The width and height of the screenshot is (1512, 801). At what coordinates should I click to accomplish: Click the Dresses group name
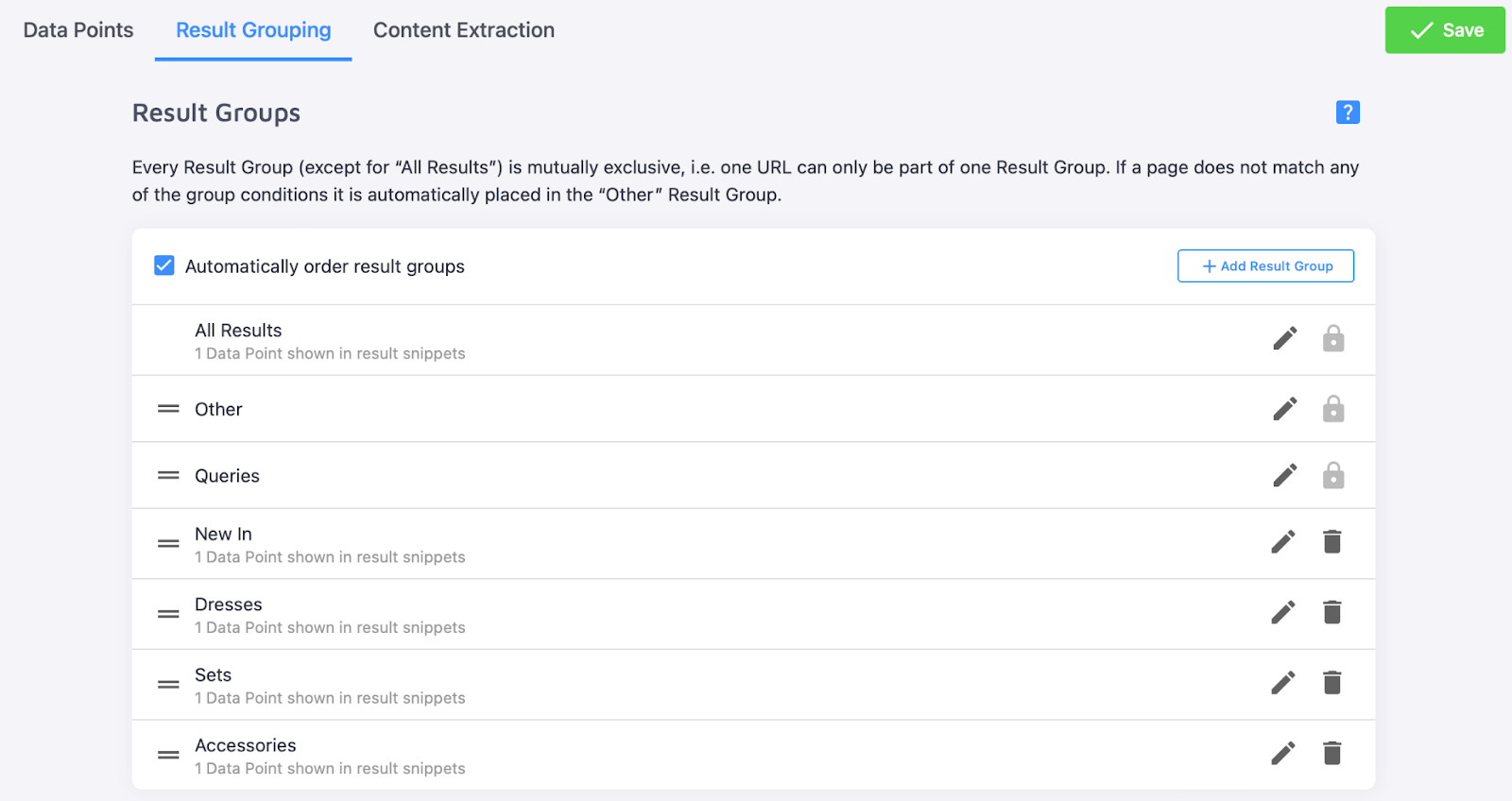coord(229,605)
